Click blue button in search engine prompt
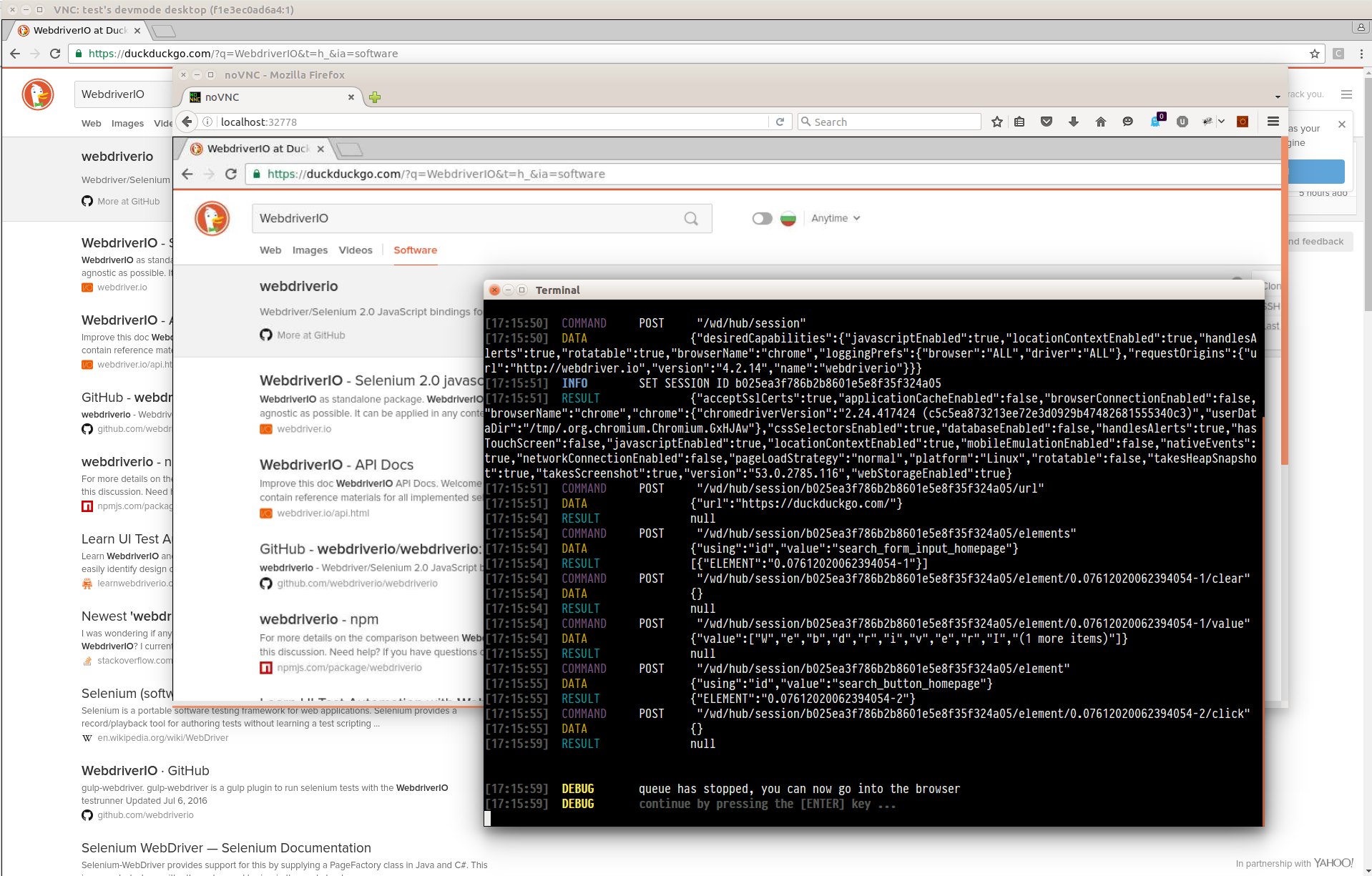This screenshot has width=1372, height=876. 1316,172
